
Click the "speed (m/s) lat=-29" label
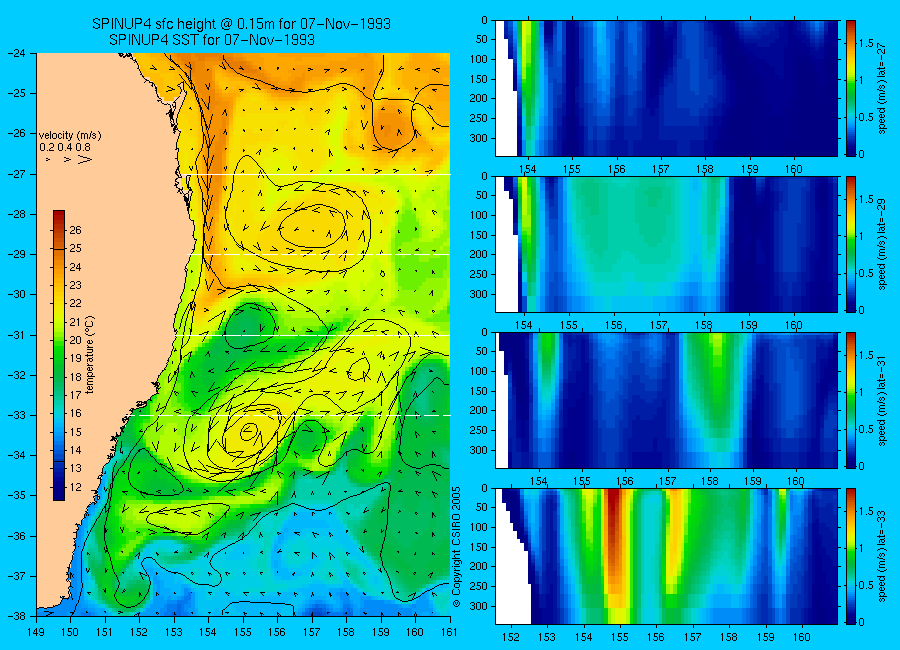(x=883, y=244)
